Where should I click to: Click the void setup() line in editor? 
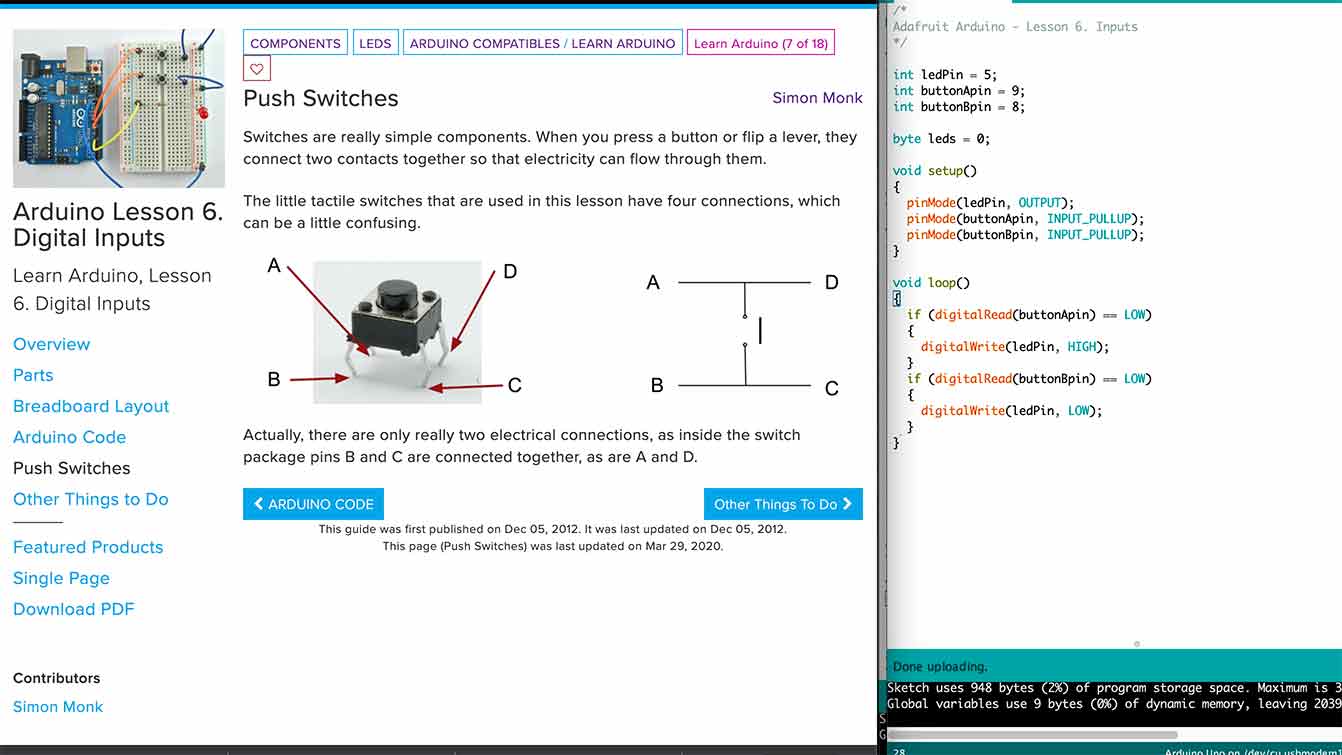point(935,171)
